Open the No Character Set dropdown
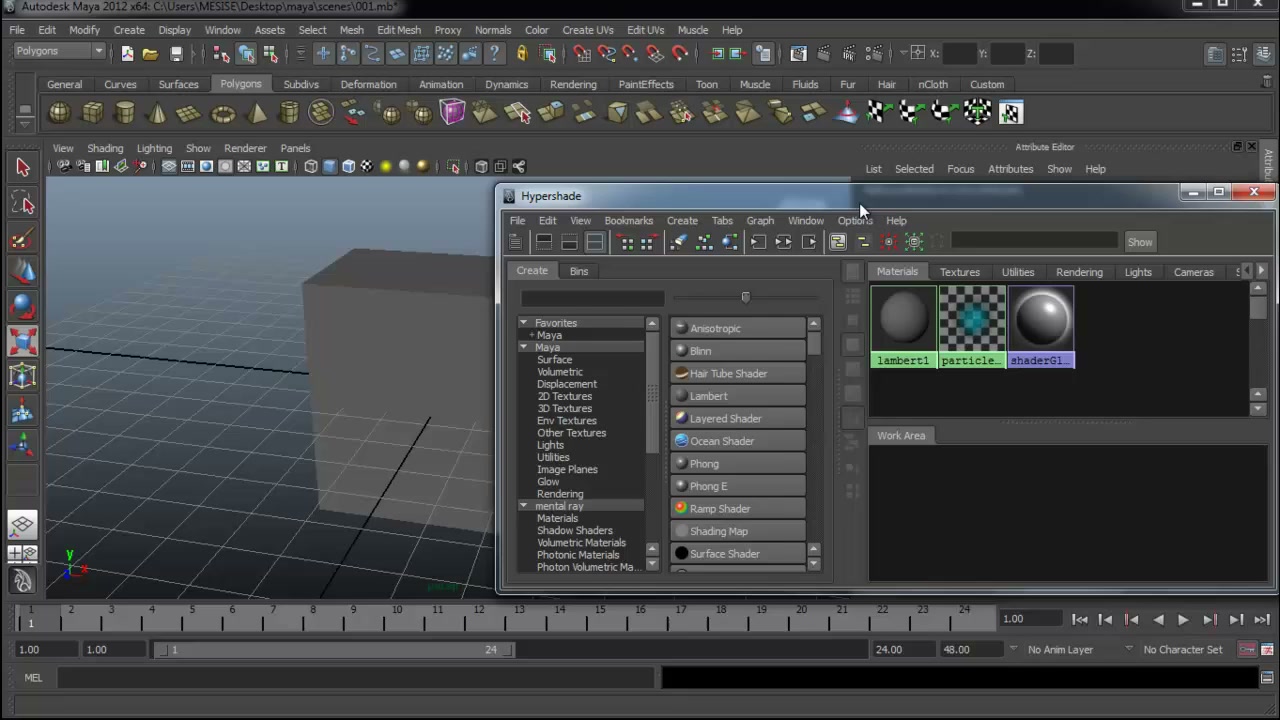 [x=1175, y=649]
